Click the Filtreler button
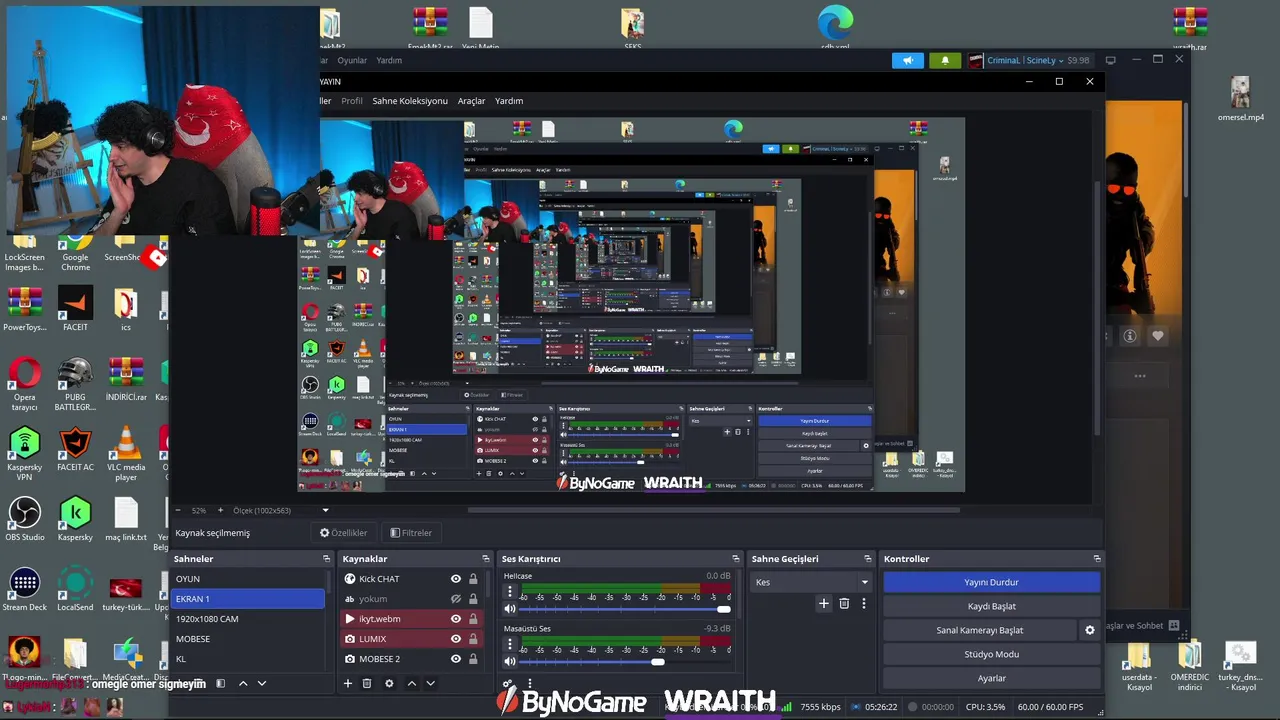 pos(411,533)
